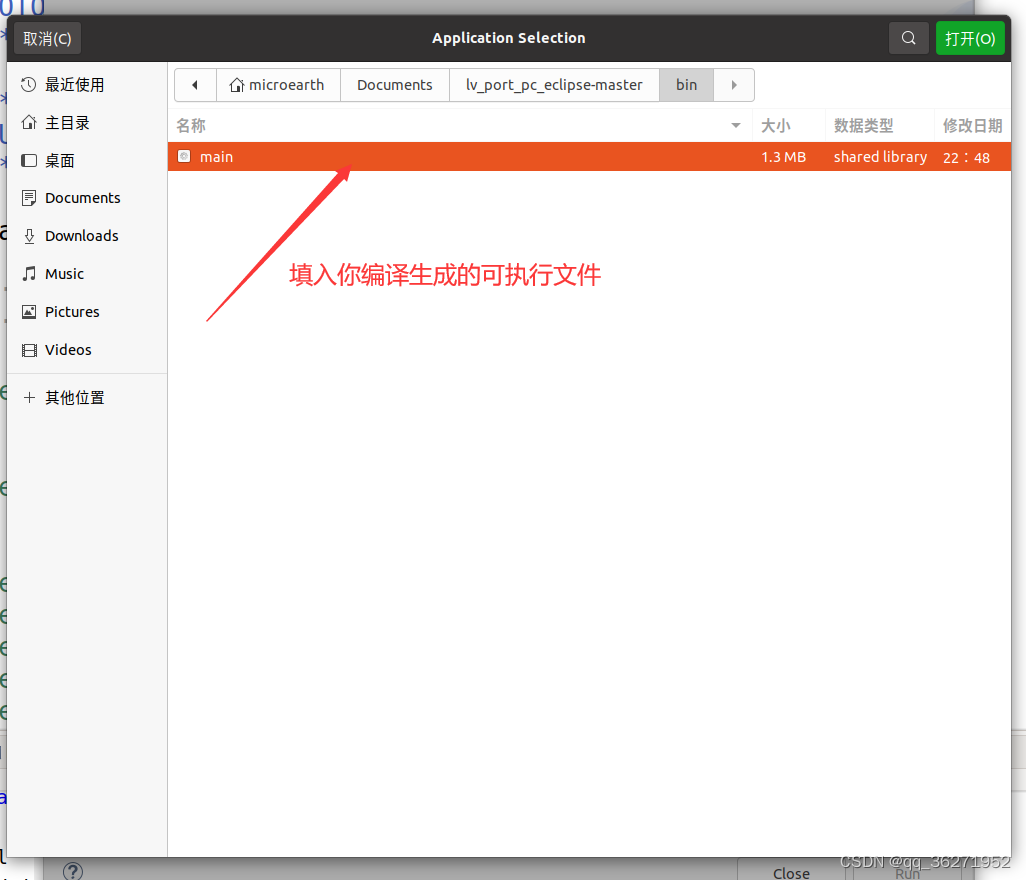Viewport: 1026px width, 880px height.
Task: Open the 名称 column sort dropdown arrow
Action: [x=736, y=125]
